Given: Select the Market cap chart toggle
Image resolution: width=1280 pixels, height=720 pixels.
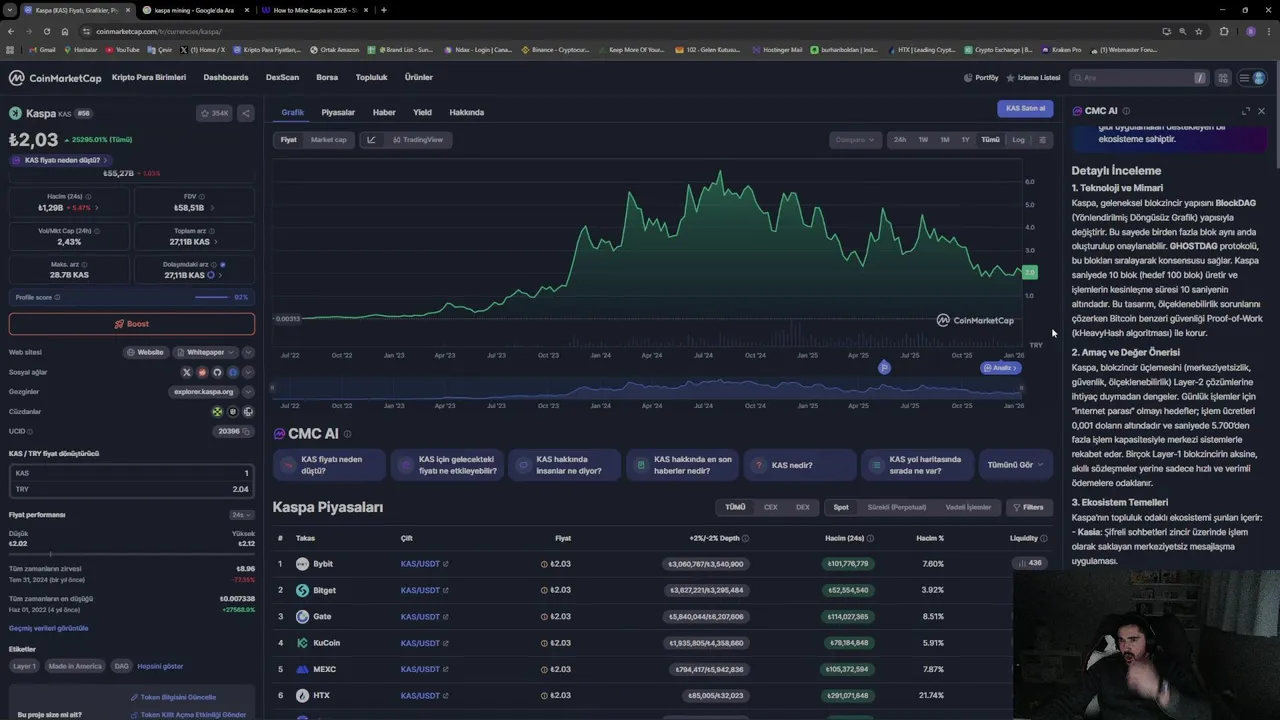Looking at the screenshot, I should tap(328, 140).
